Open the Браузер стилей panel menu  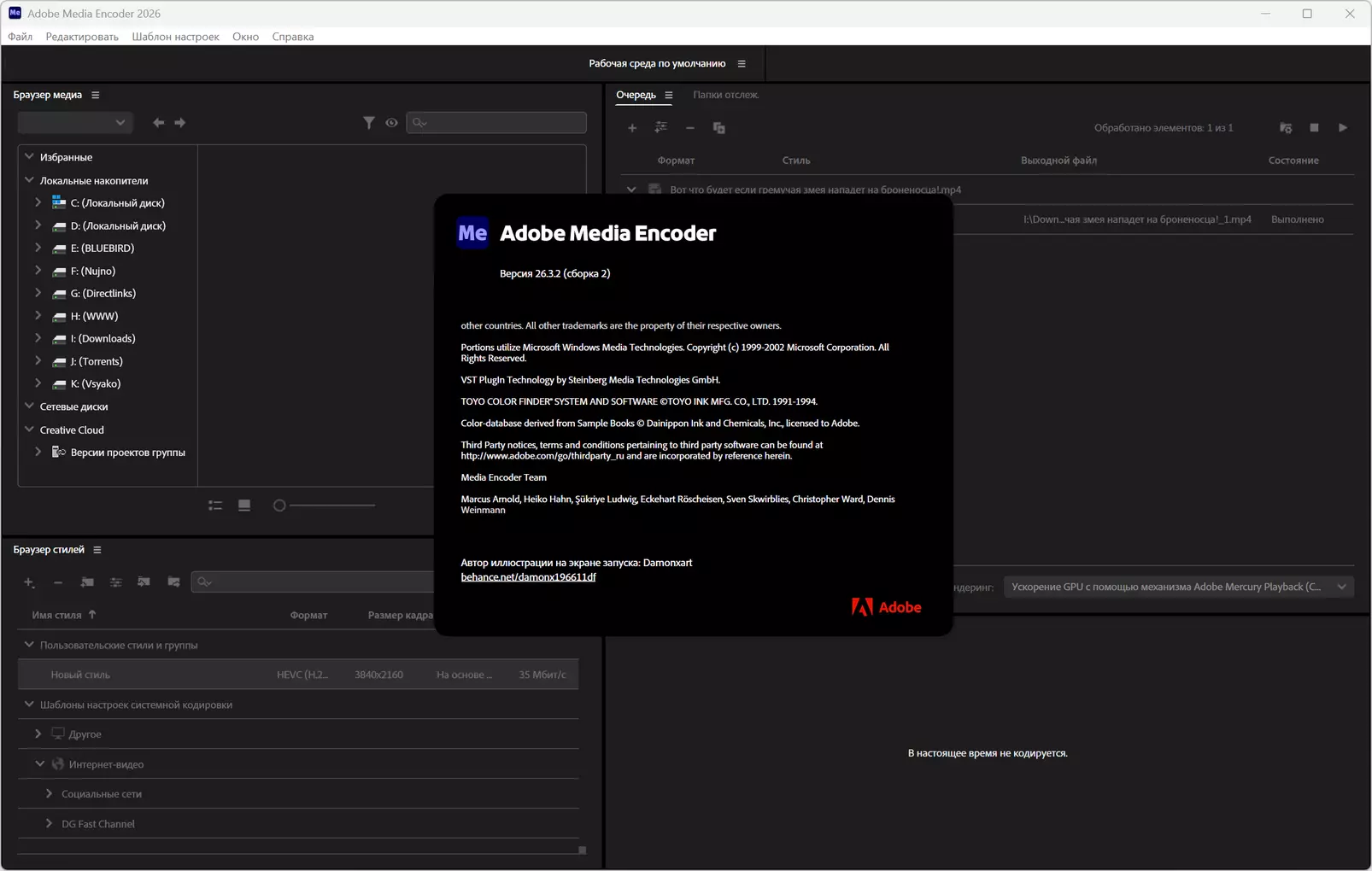click(x=97, y=550)
